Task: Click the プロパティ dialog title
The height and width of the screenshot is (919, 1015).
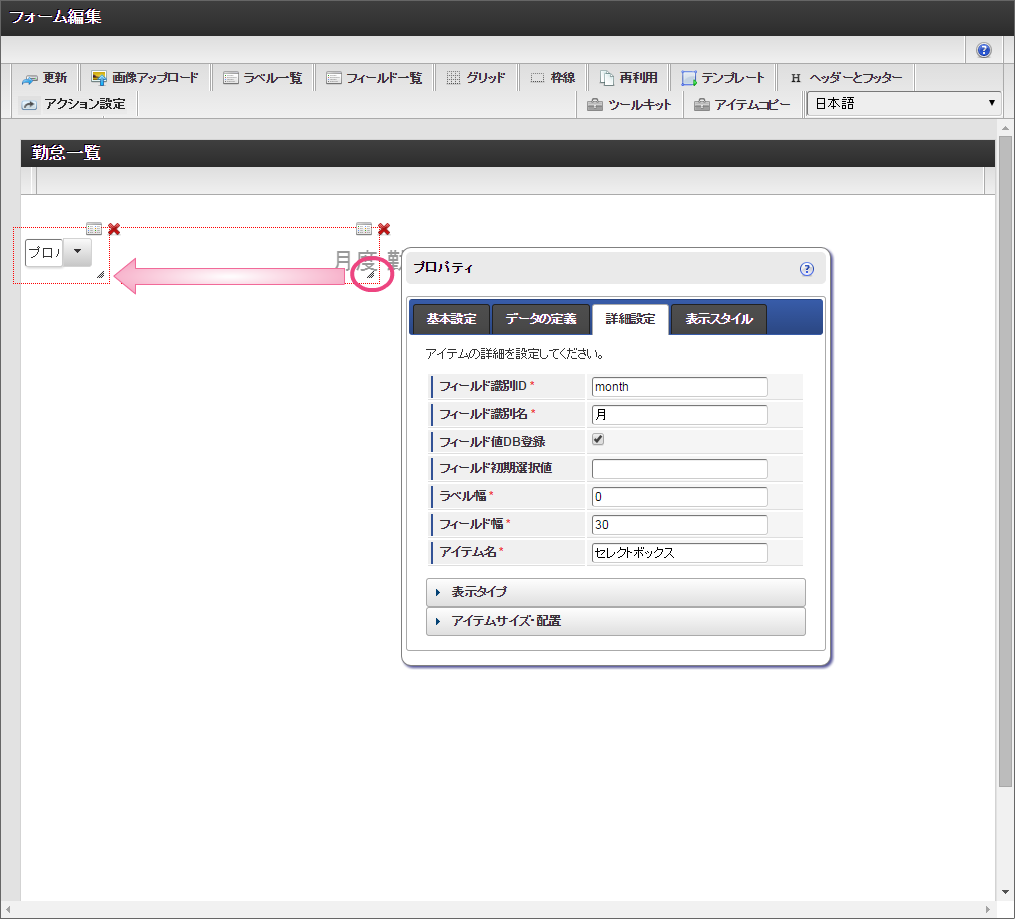Action: pos(443,268)
